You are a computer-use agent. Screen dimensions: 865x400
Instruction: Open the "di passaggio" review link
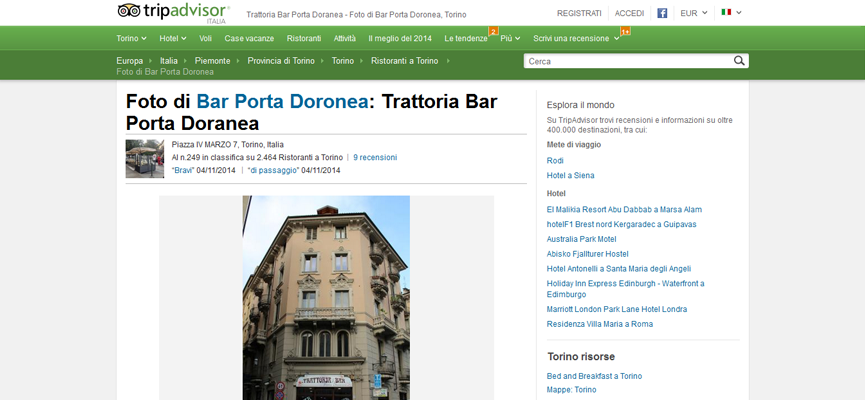pyautogui.click(x=274, y=170)
